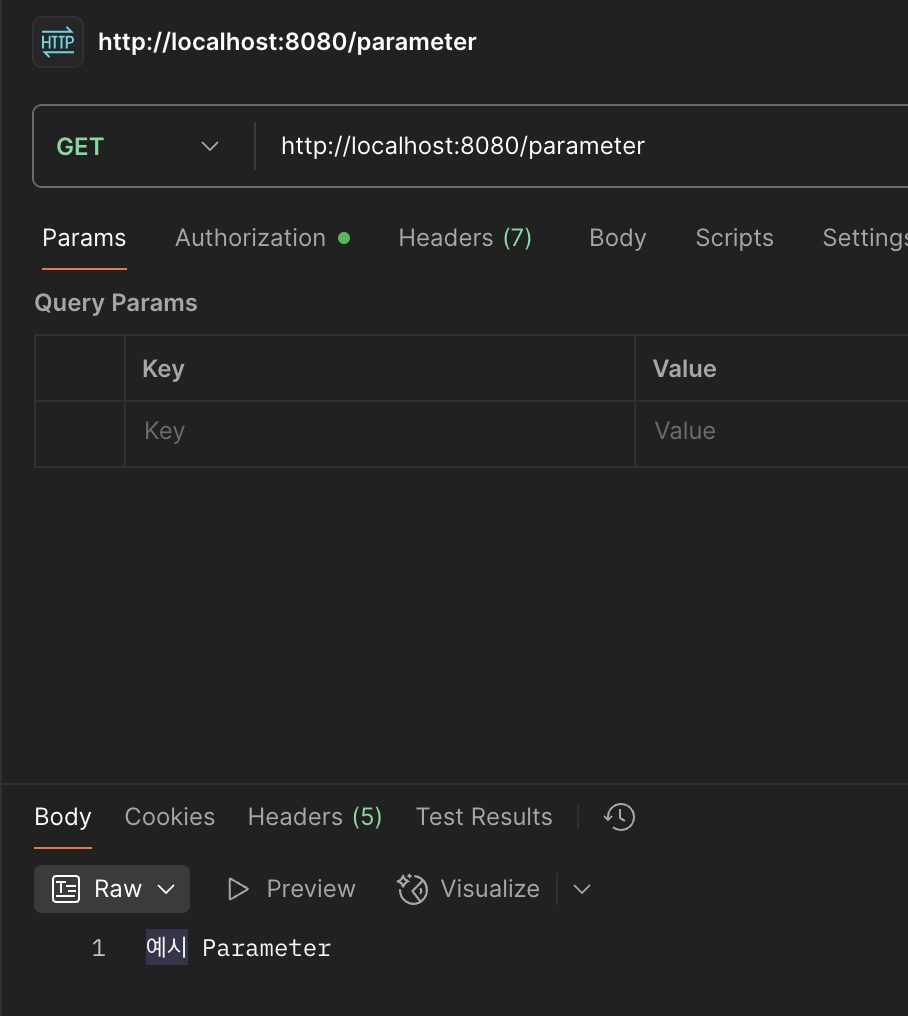The height and width of the screenshot is (1016, 908).
Task: Open the response Headers (5) tab
Action: pyautogui.click(x=315, y=817)
